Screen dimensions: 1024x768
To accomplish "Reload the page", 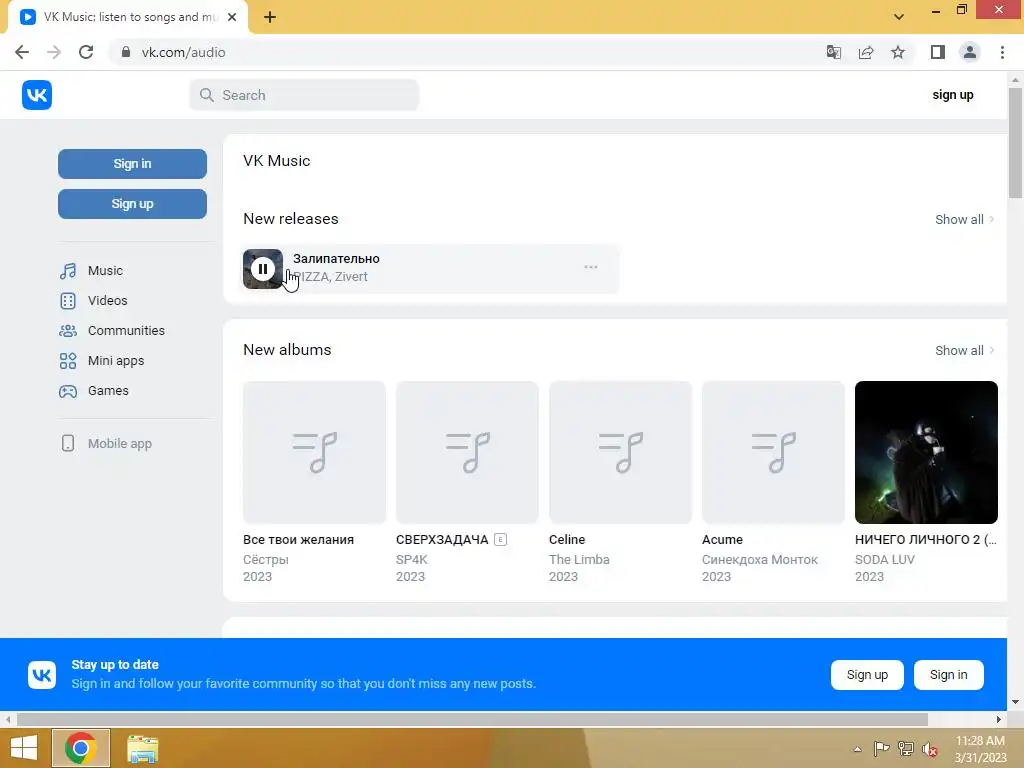I will (x=86, y=52).
